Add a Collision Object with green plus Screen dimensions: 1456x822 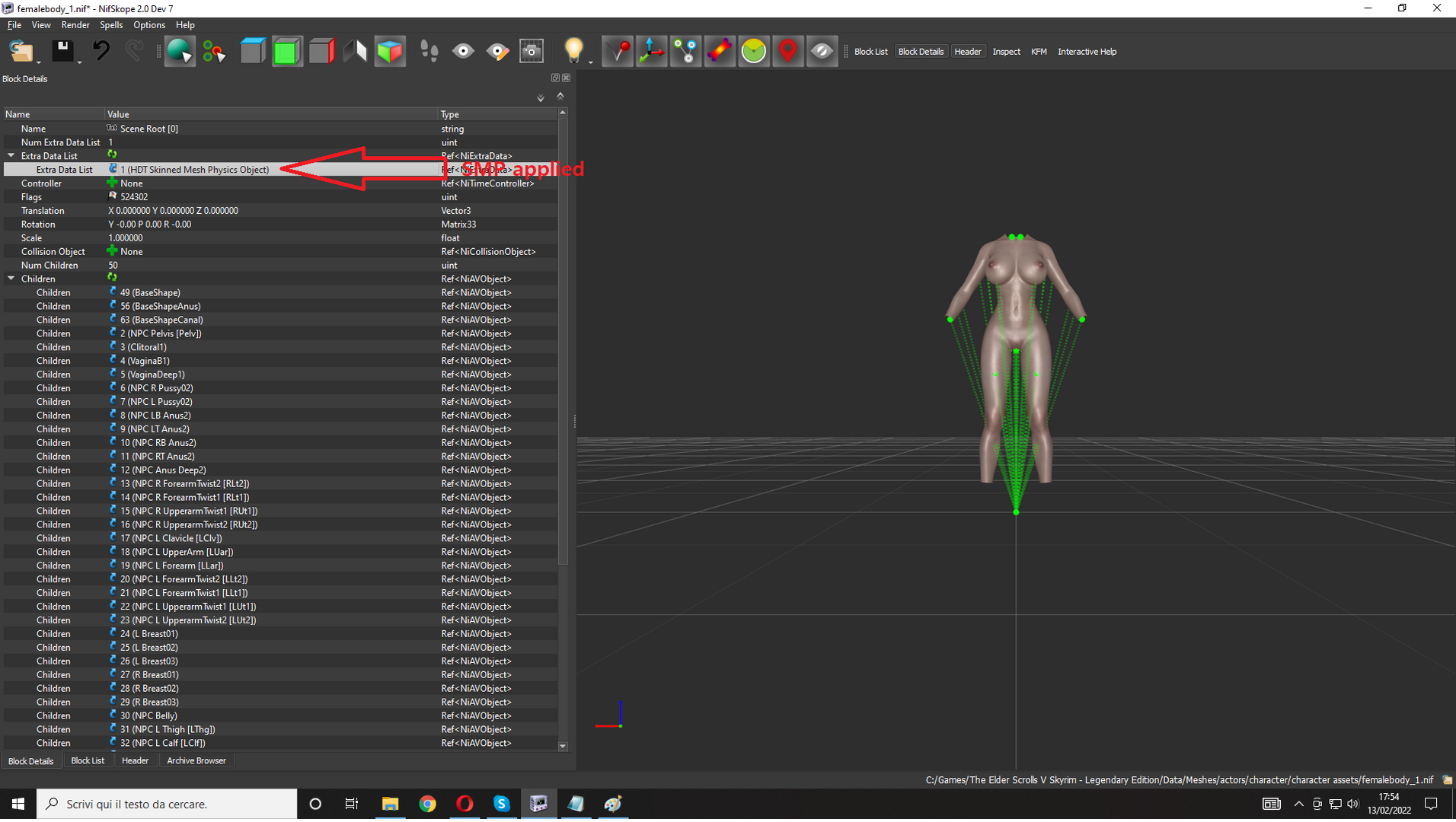click(112, 251)
